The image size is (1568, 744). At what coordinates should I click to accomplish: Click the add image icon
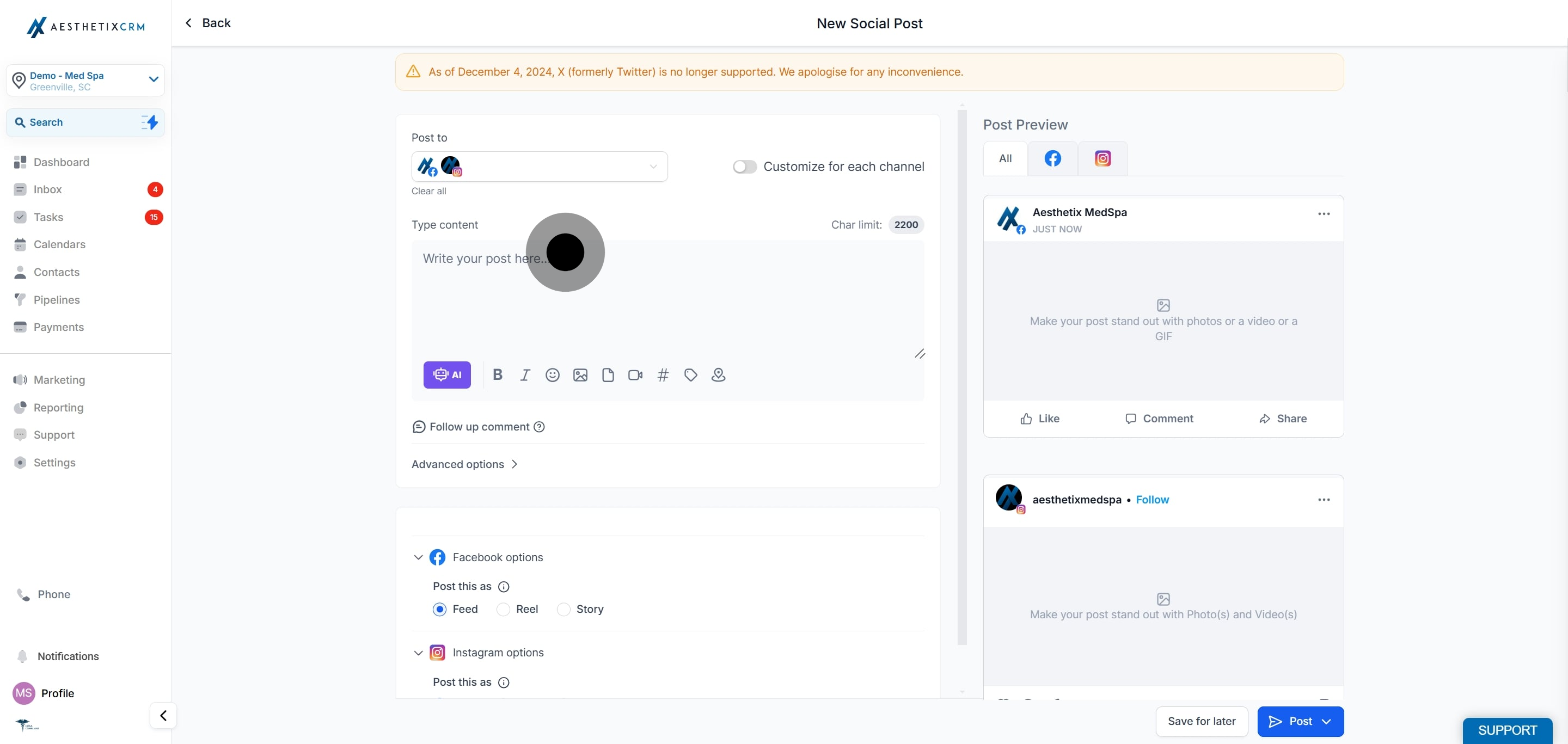coord(580,375)
